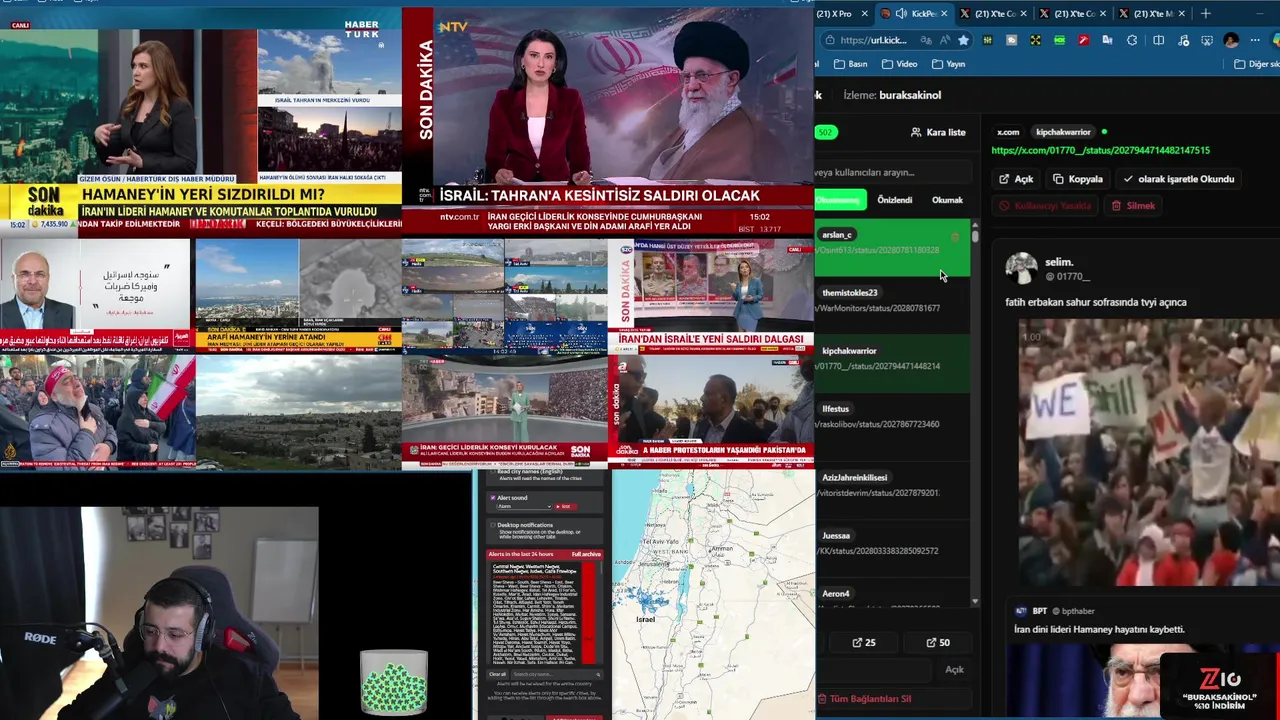Select the arslan_c link entry
1280x720 pixels.
(892, 248)
